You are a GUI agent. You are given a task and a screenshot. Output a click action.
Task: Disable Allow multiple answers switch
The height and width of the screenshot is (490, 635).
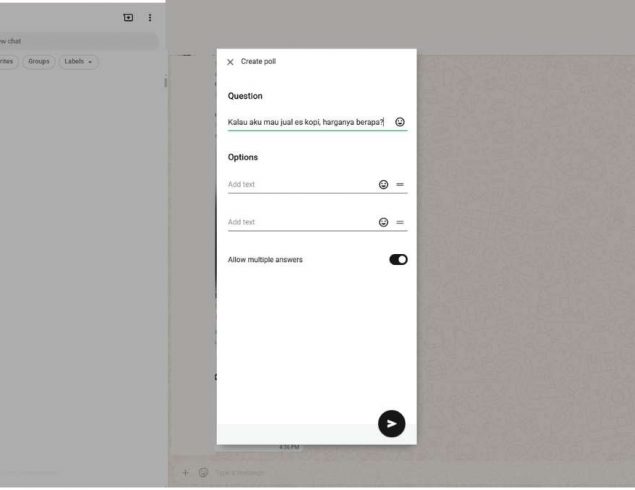point(398,260)
